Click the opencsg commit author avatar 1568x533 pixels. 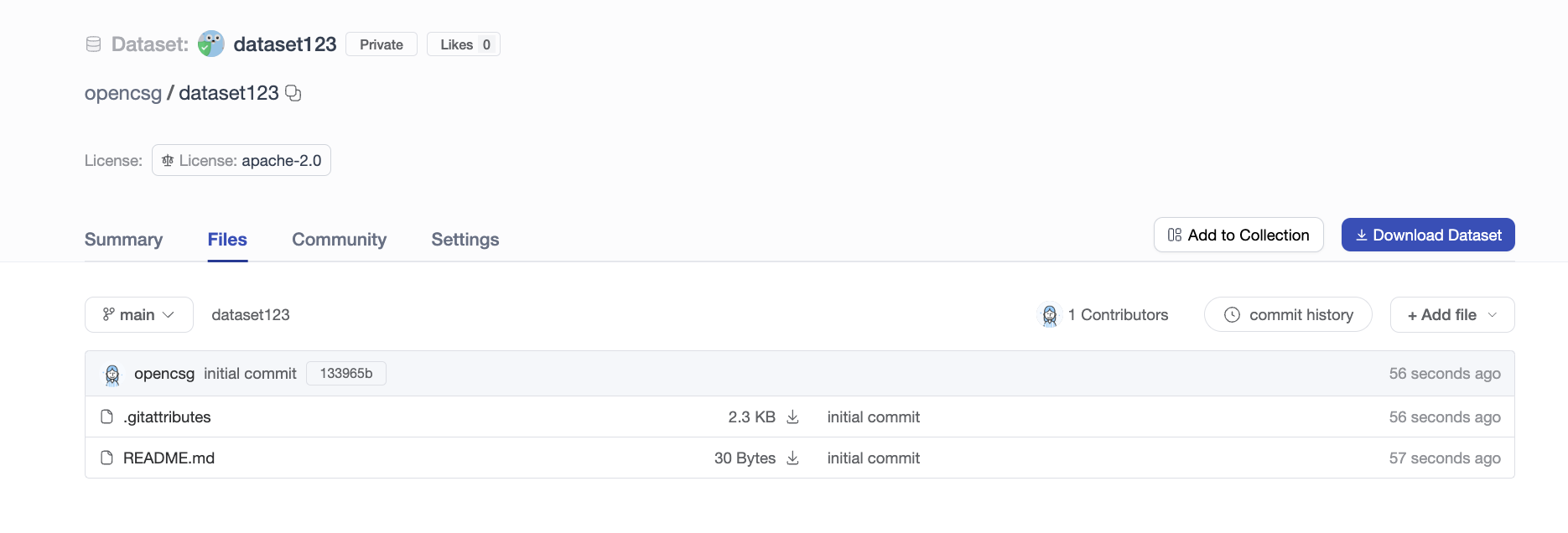[112, 374]
